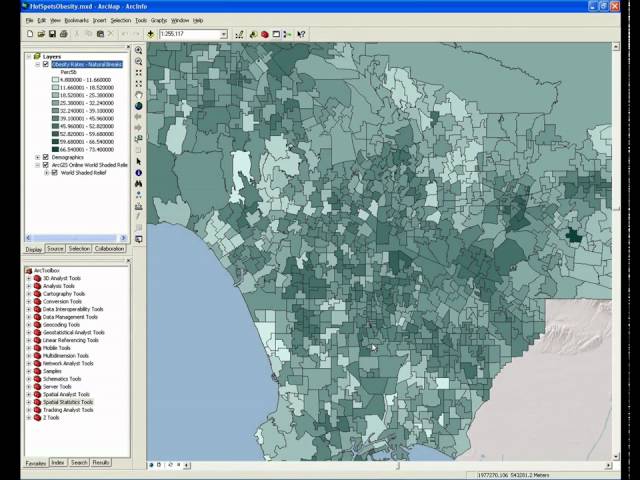Open ArcToolbox Results tab
The width and height of the screenshot is (640, 480).
tap(100, 462)
